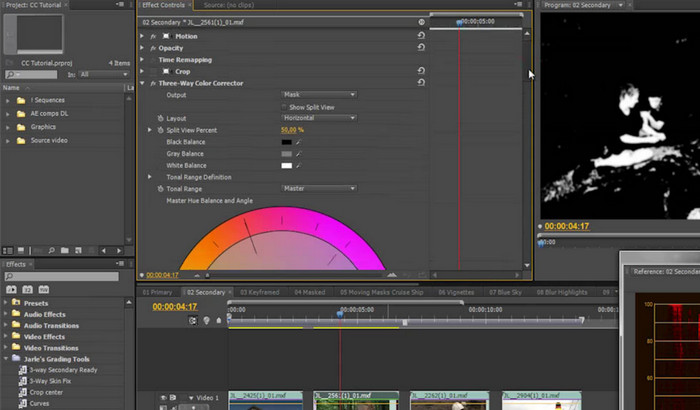Reset the Crop effect parameters
The image size is (700, 410).
(421, 71)
